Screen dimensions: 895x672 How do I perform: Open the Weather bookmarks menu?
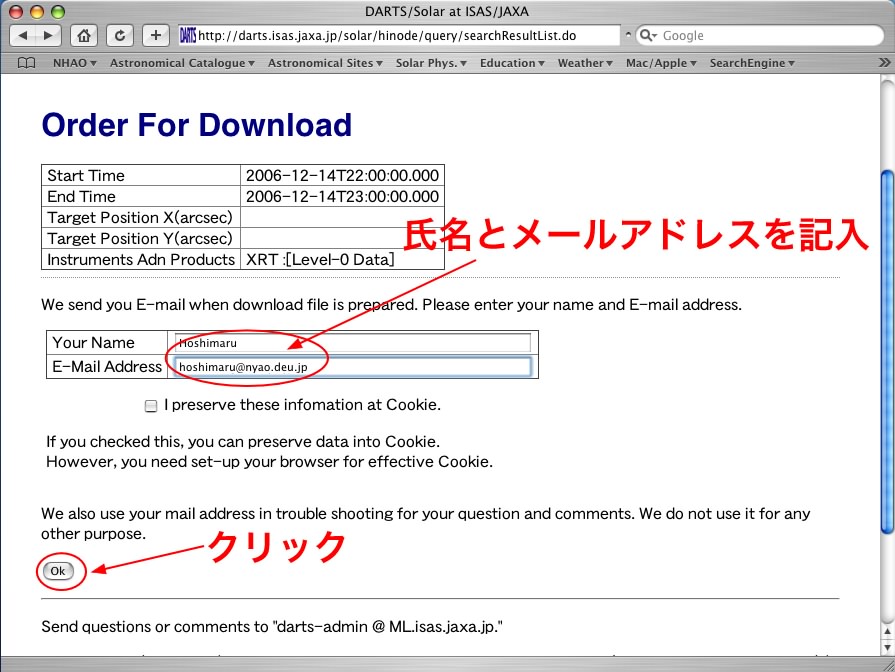(585, 63)
